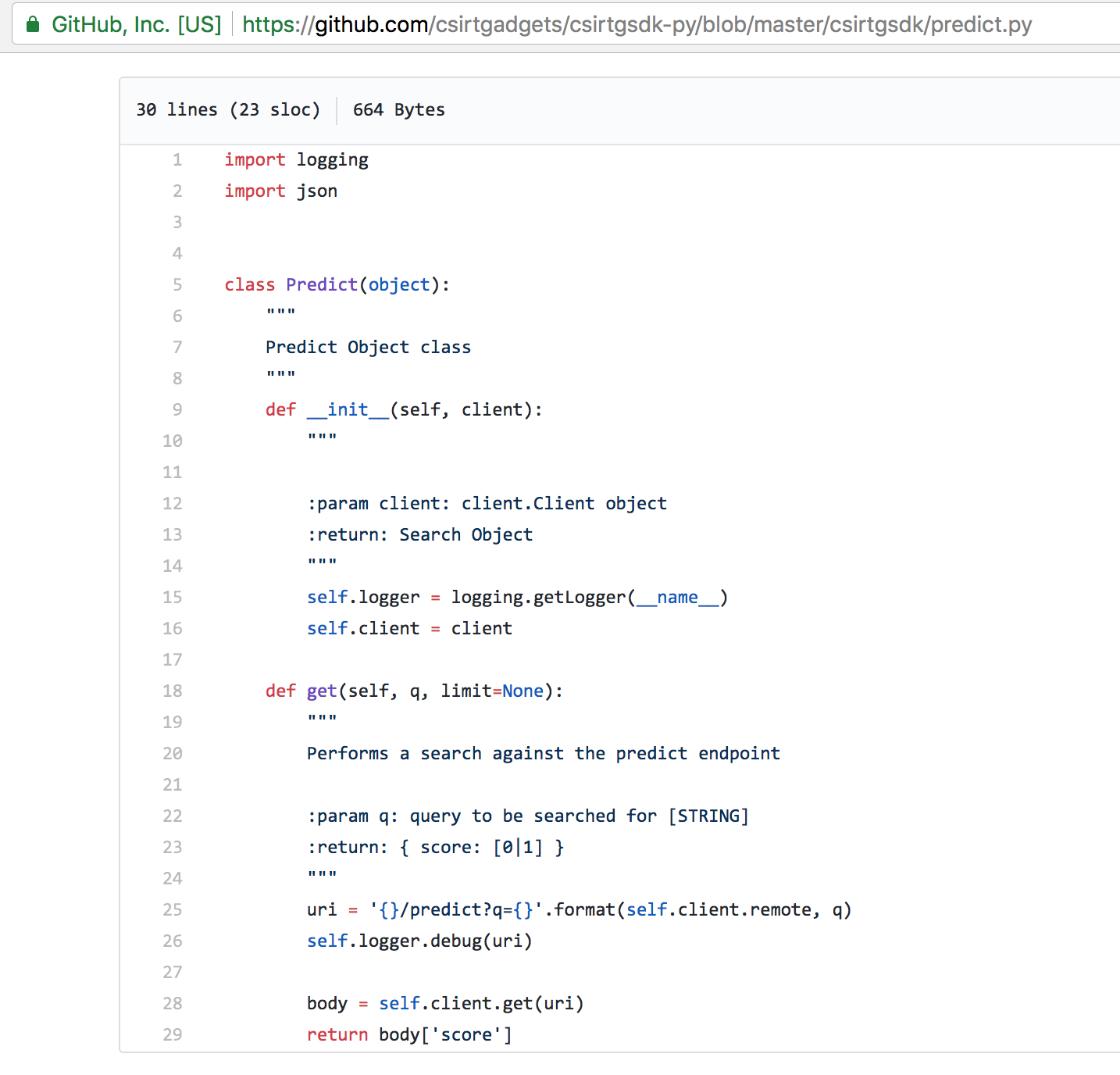Click the green secure lock icon

point(33,25)
